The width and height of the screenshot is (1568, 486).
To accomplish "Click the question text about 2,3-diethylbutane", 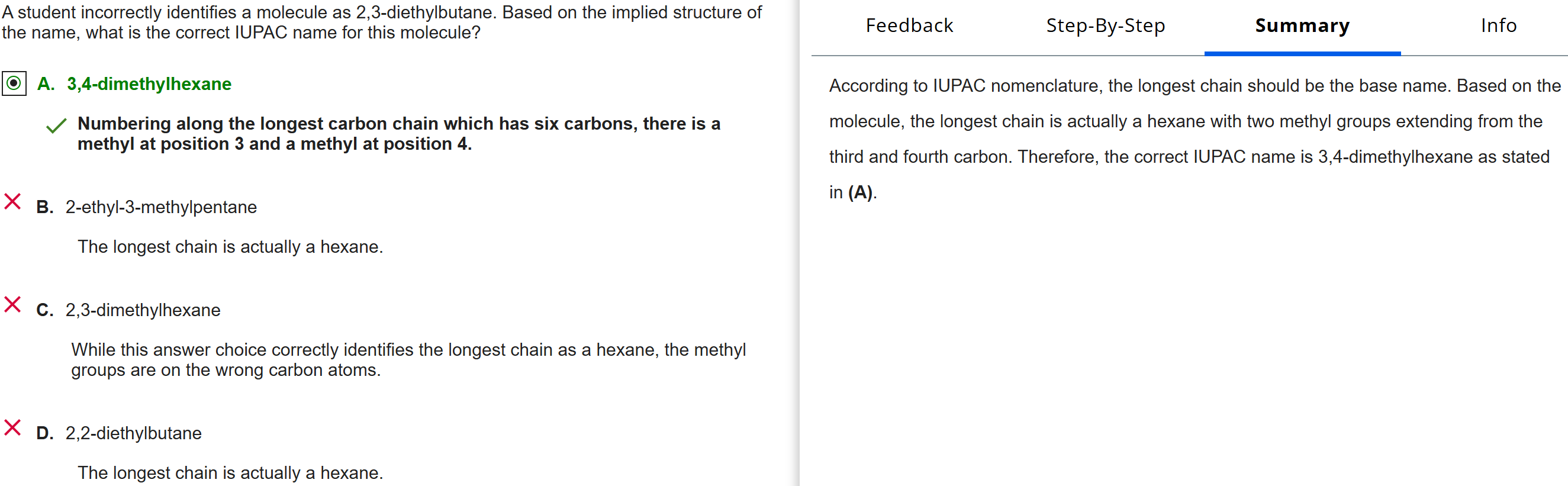I will [x=382, y=22].
